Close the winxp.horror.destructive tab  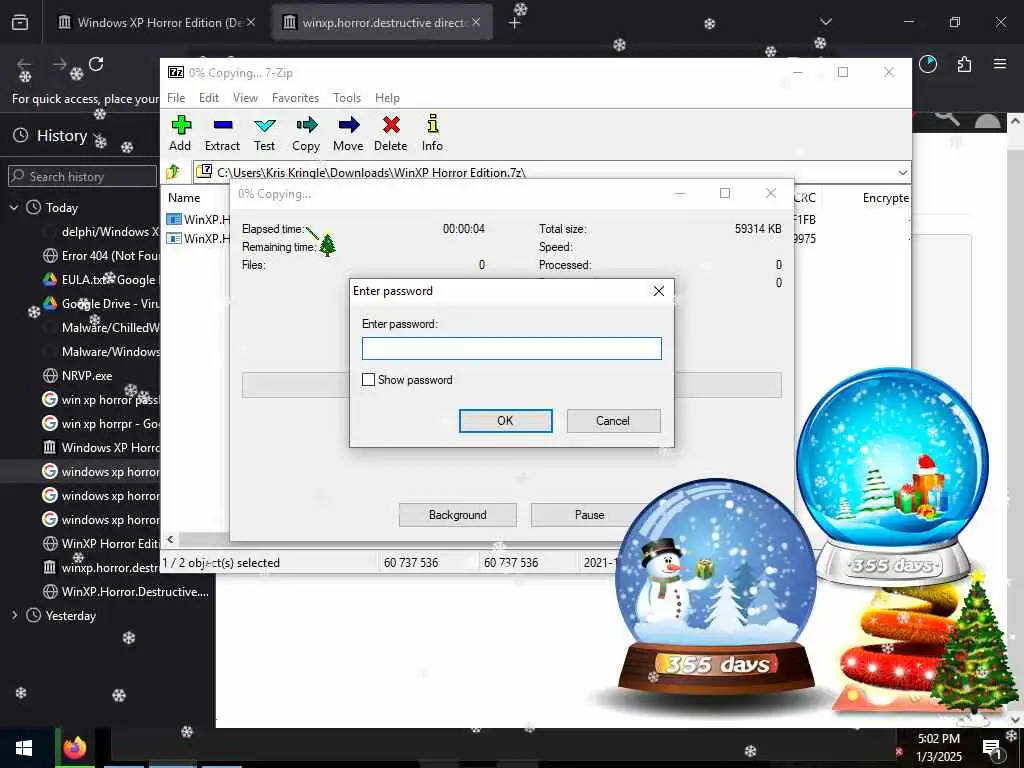476,22
